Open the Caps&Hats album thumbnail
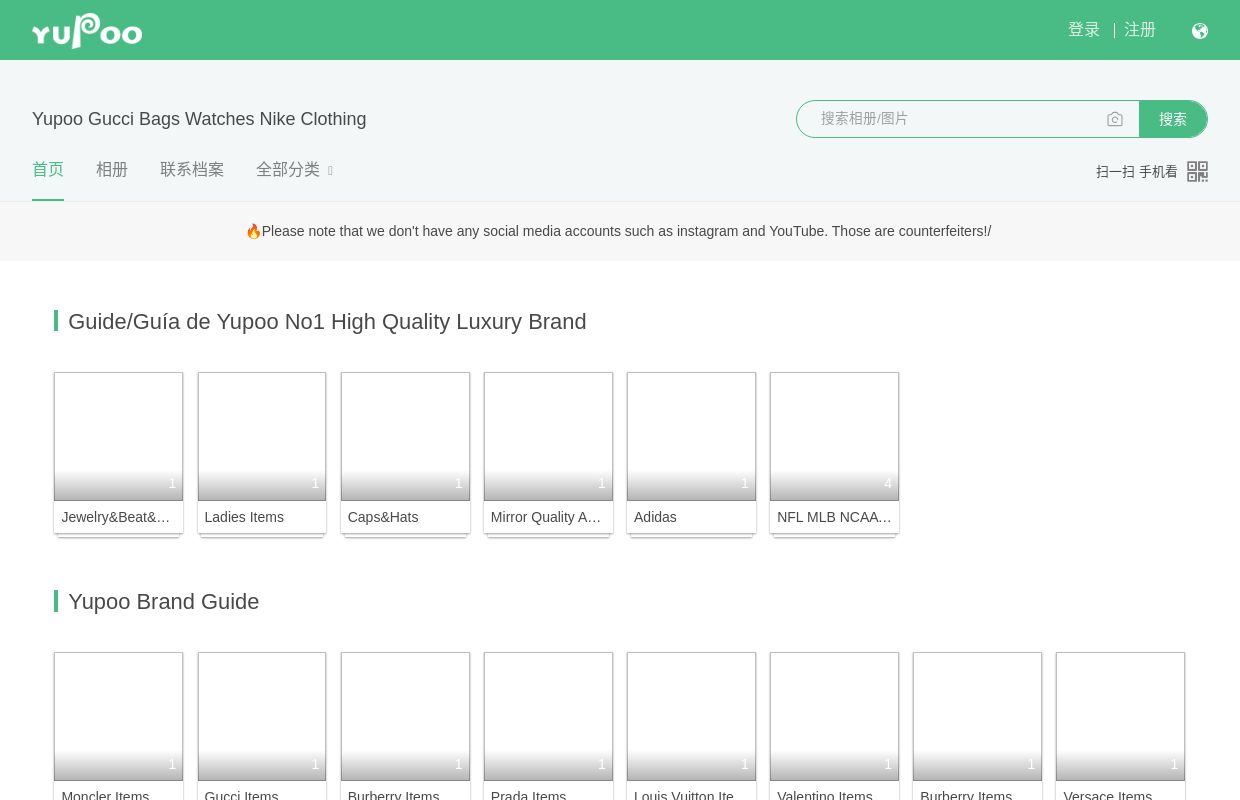Image resolution: width=1240 pixels, height=800 pixels. point(405,437)
